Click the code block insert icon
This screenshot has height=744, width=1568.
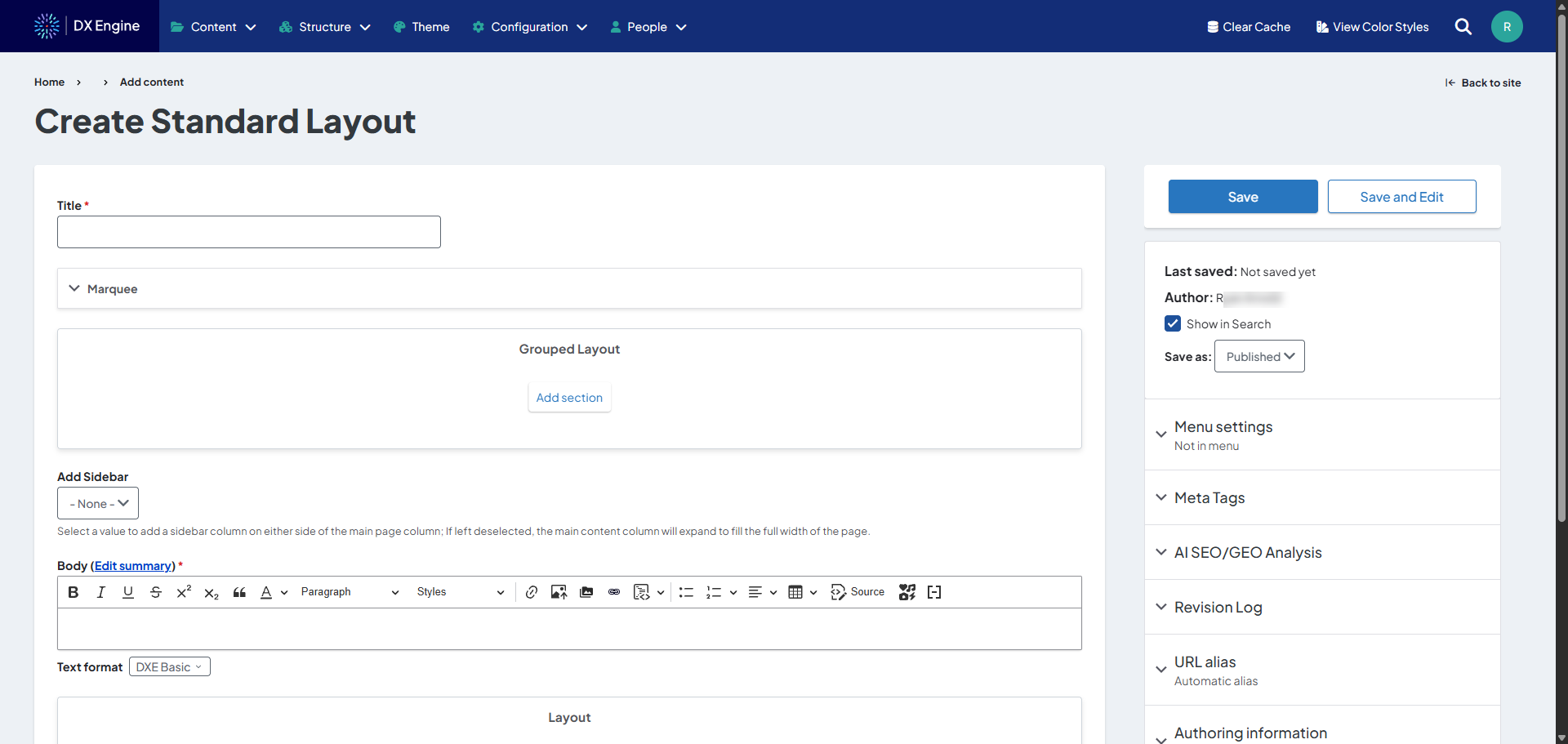coord(642,592)
